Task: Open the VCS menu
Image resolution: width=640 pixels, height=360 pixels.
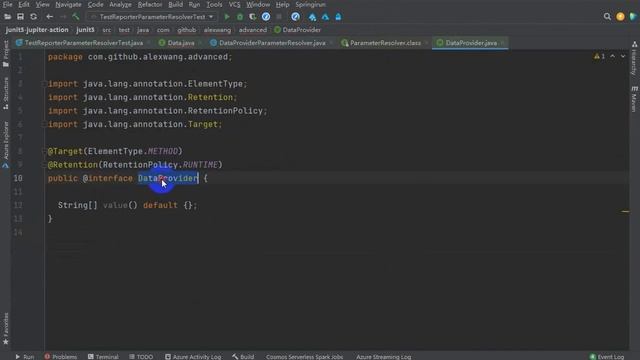Action: tap(234, 4)
